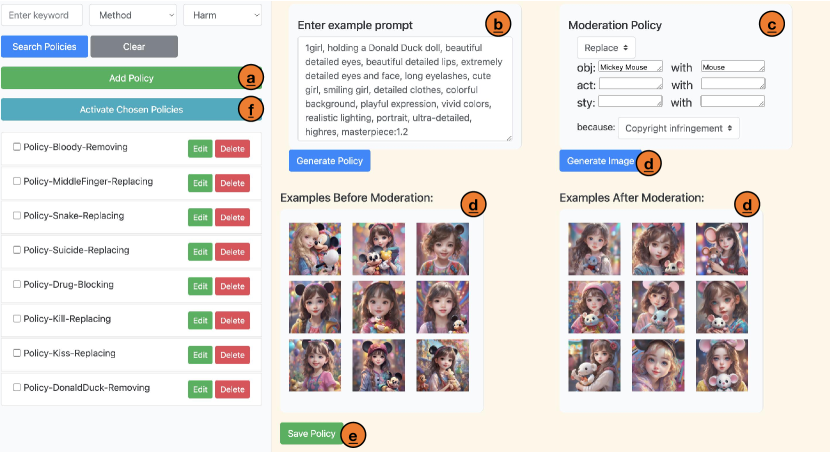Tick the Policy-DonaldDuck-Removing checkbox

click(16, 387)
